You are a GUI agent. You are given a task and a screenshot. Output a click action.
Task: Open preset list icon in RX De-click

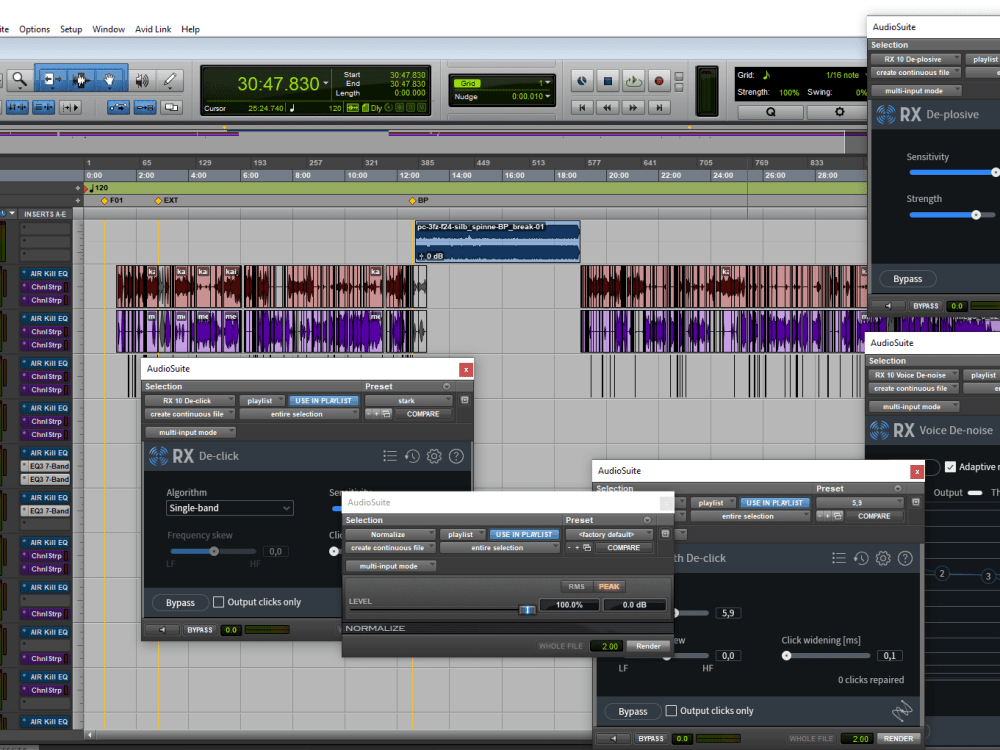click(x=390, y=456)
